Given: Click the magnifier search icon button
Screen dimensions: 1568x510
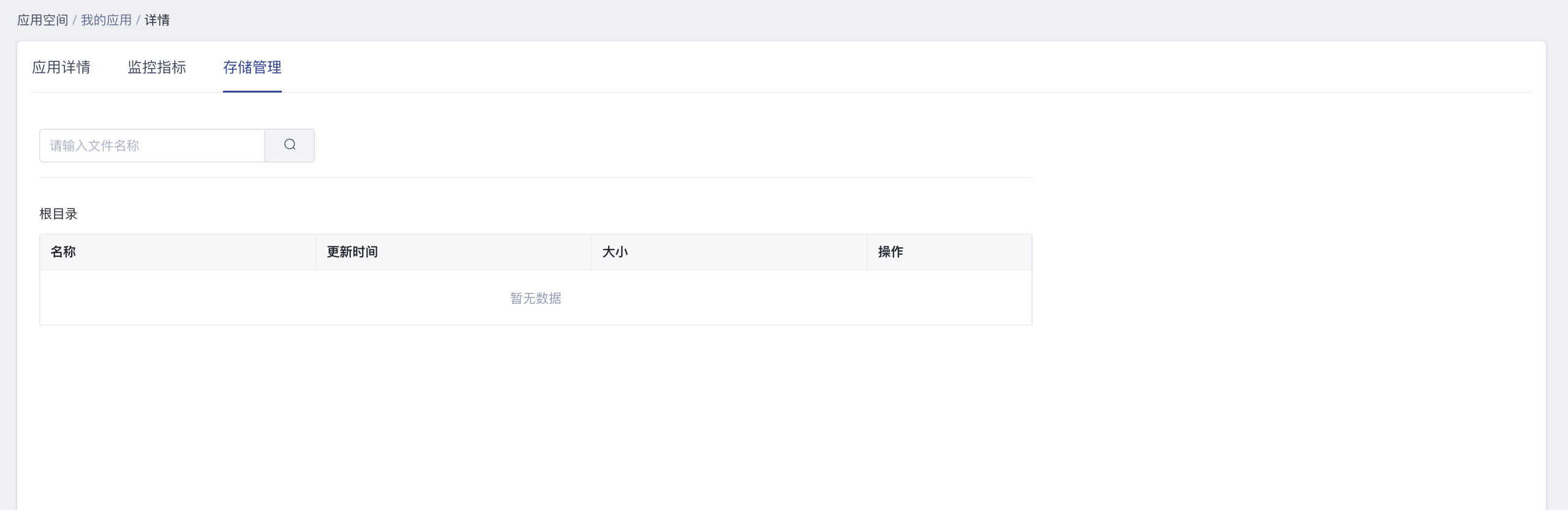Looking at the screenshot, I should coord(290,145).
